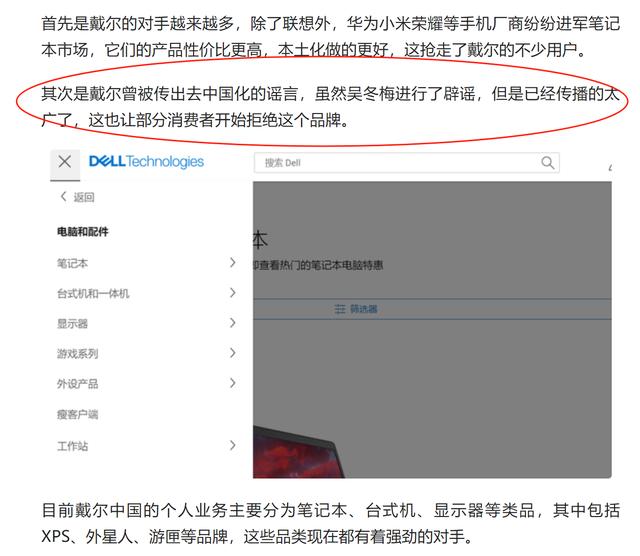Screen dimensions: 640x556
Task: Expand the 台式机和一体机 chevron
Action: [233, 293]
